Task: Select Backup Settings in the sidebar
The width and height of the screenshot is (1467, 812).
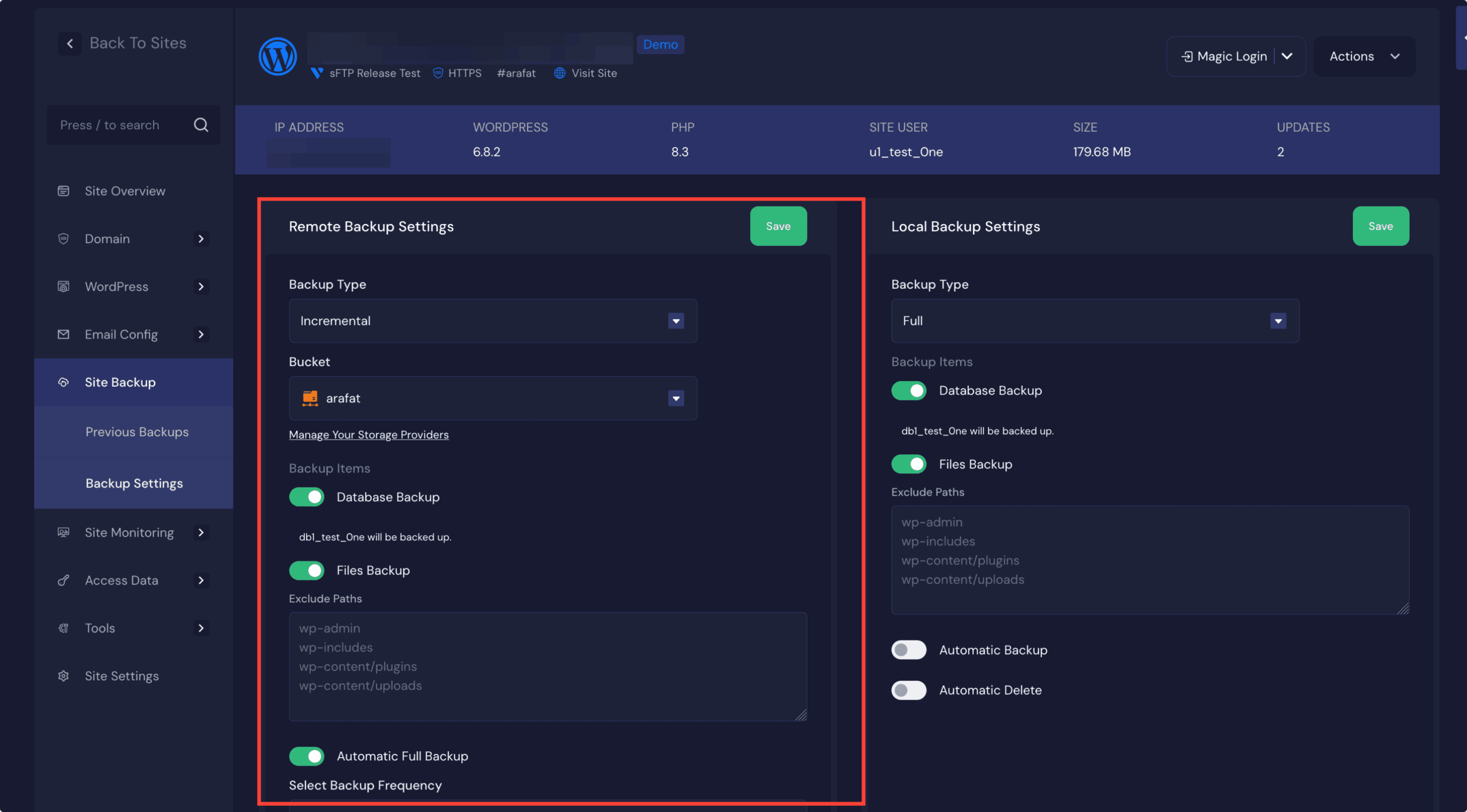Action: tap(134, 483)
